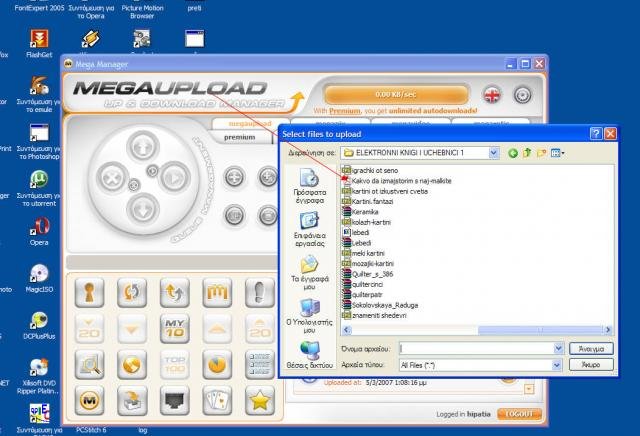Select the UK flag language button
This screenshot has width=640, height=436.
click(492, 94)
